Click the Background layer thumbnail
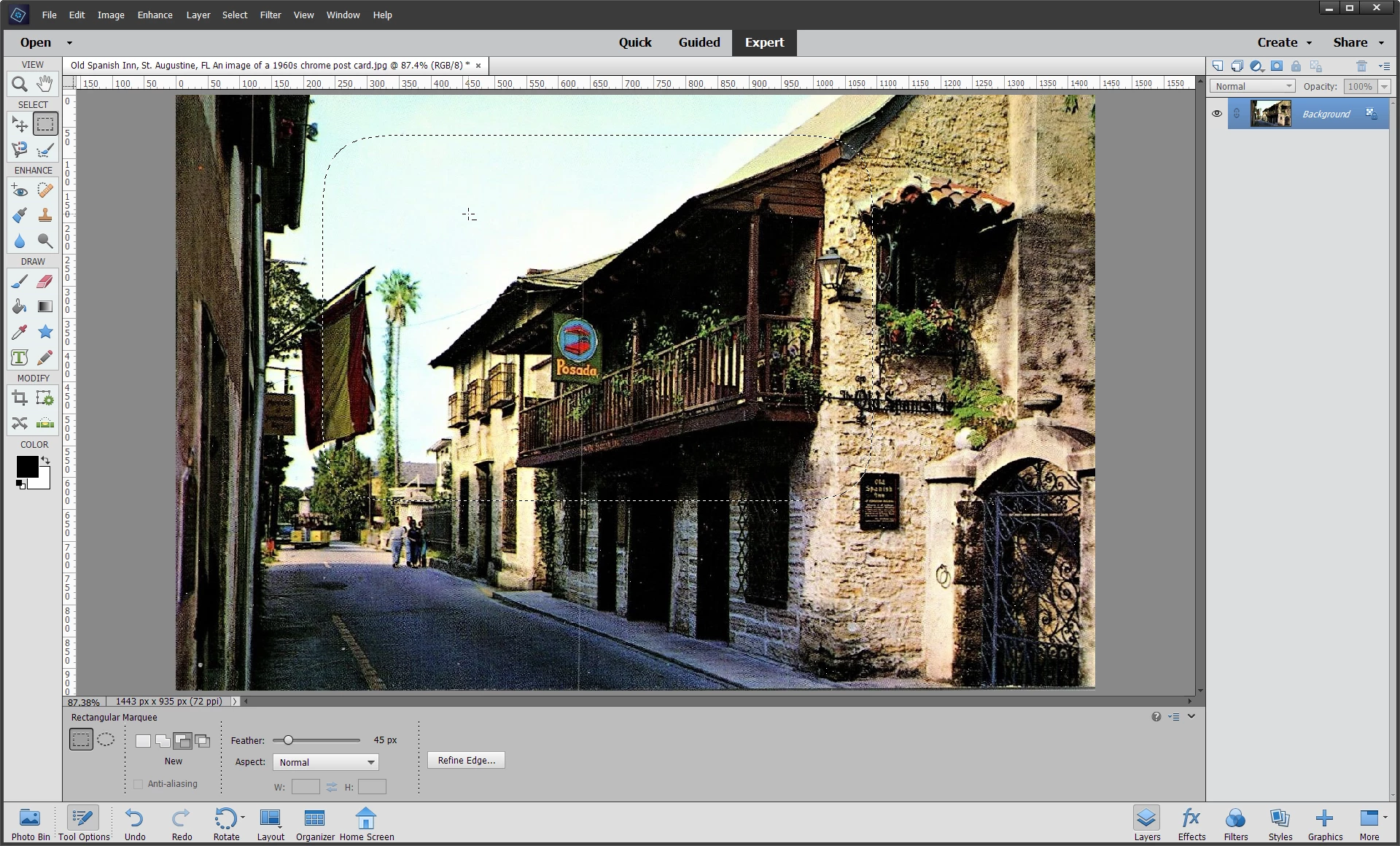1400x846 pixels. pos(1270,114)
